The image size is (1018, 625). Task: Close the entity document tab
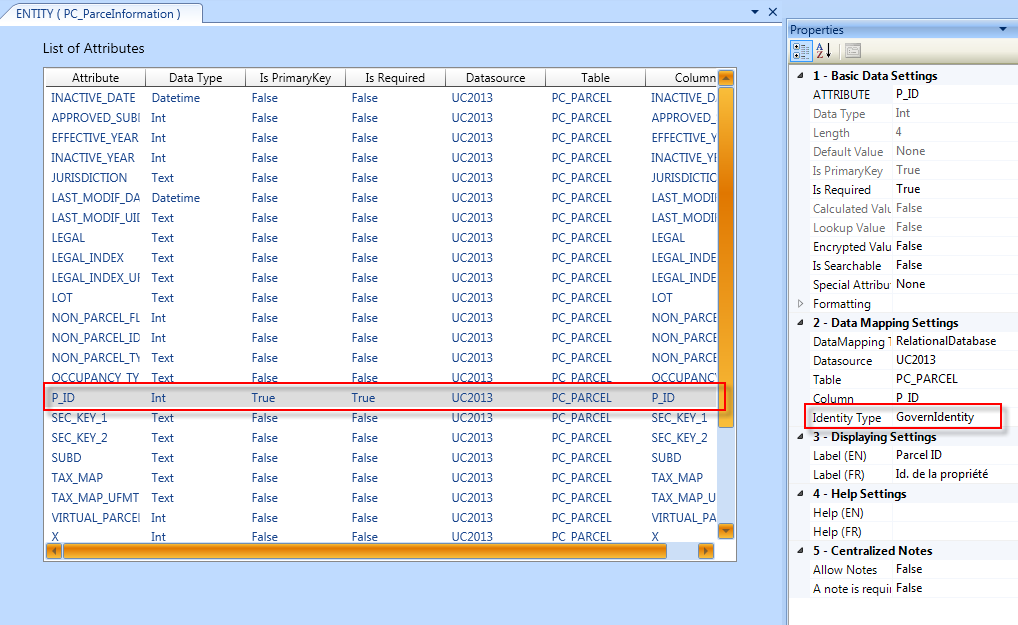tap(772, 12)
